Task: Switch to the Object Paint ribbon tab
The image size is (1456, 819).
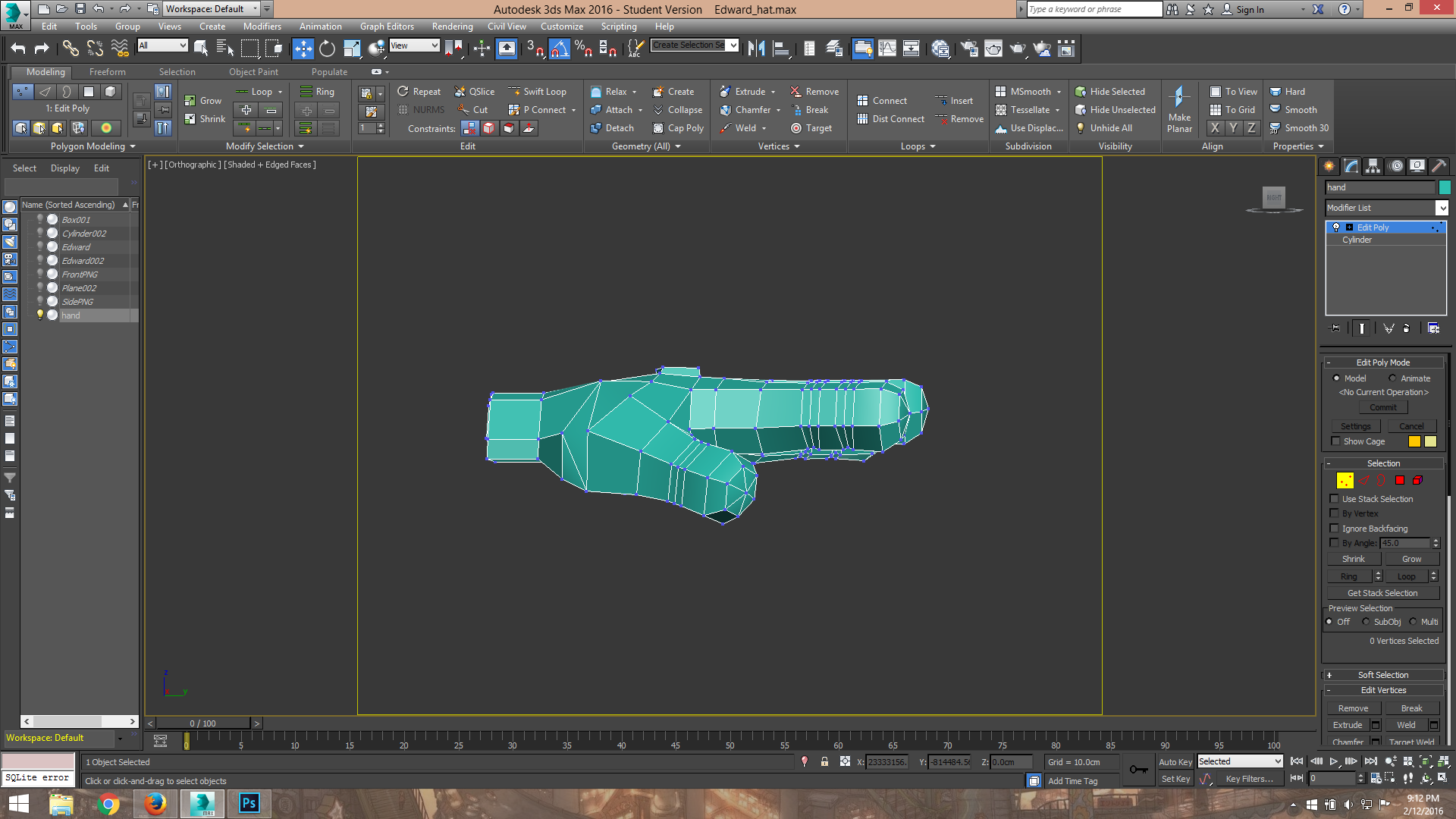Action: 253,72
